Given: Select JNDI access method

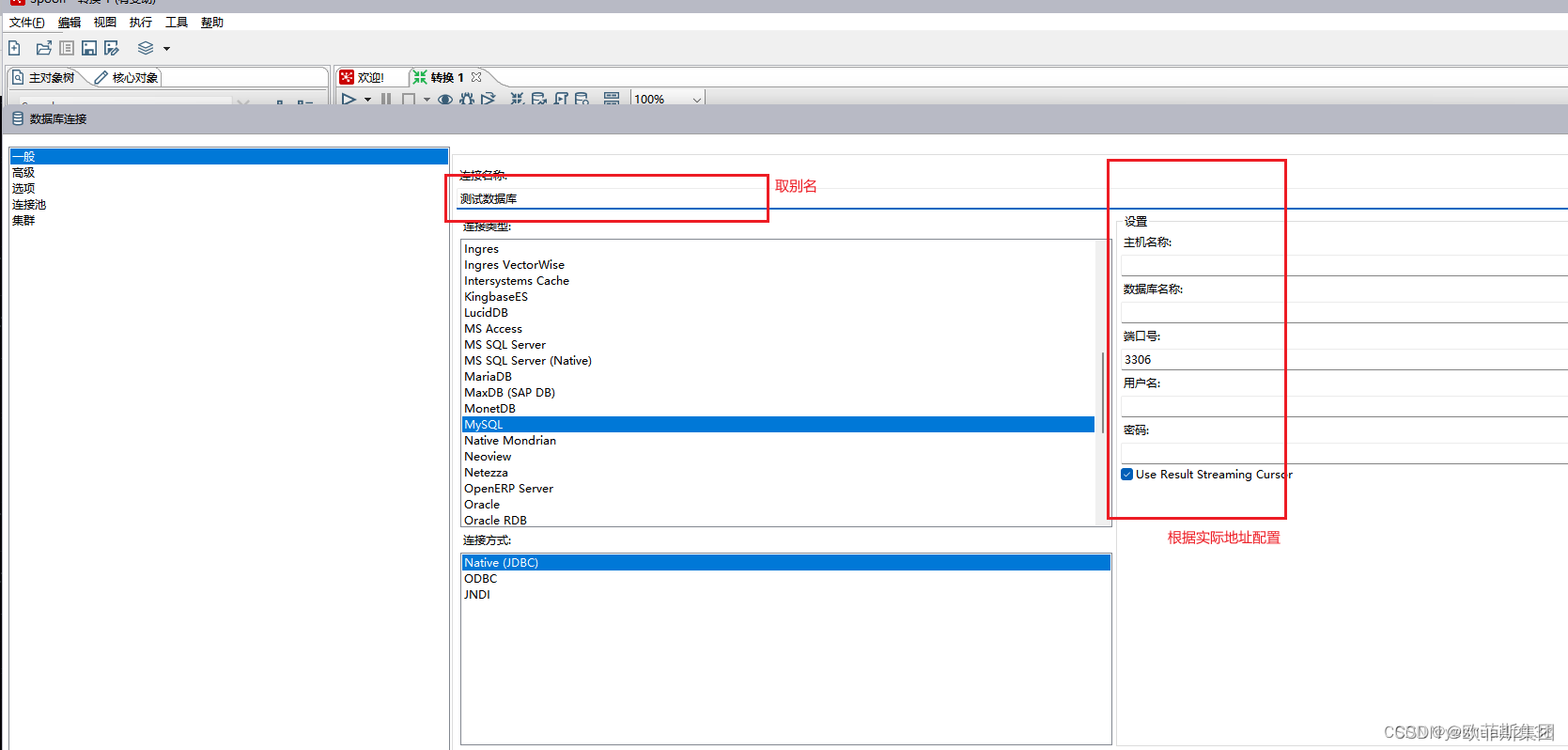Looking at the screenshot, I should click(477, 595).
